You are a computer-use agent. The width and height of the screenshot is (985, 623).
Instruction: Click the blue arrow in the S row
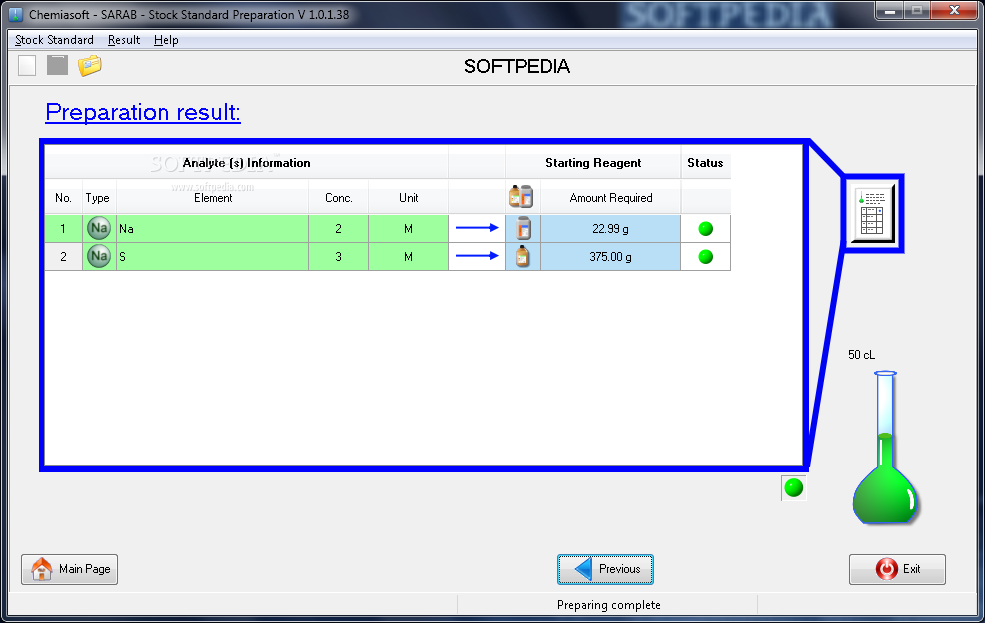tap(477, 256)
